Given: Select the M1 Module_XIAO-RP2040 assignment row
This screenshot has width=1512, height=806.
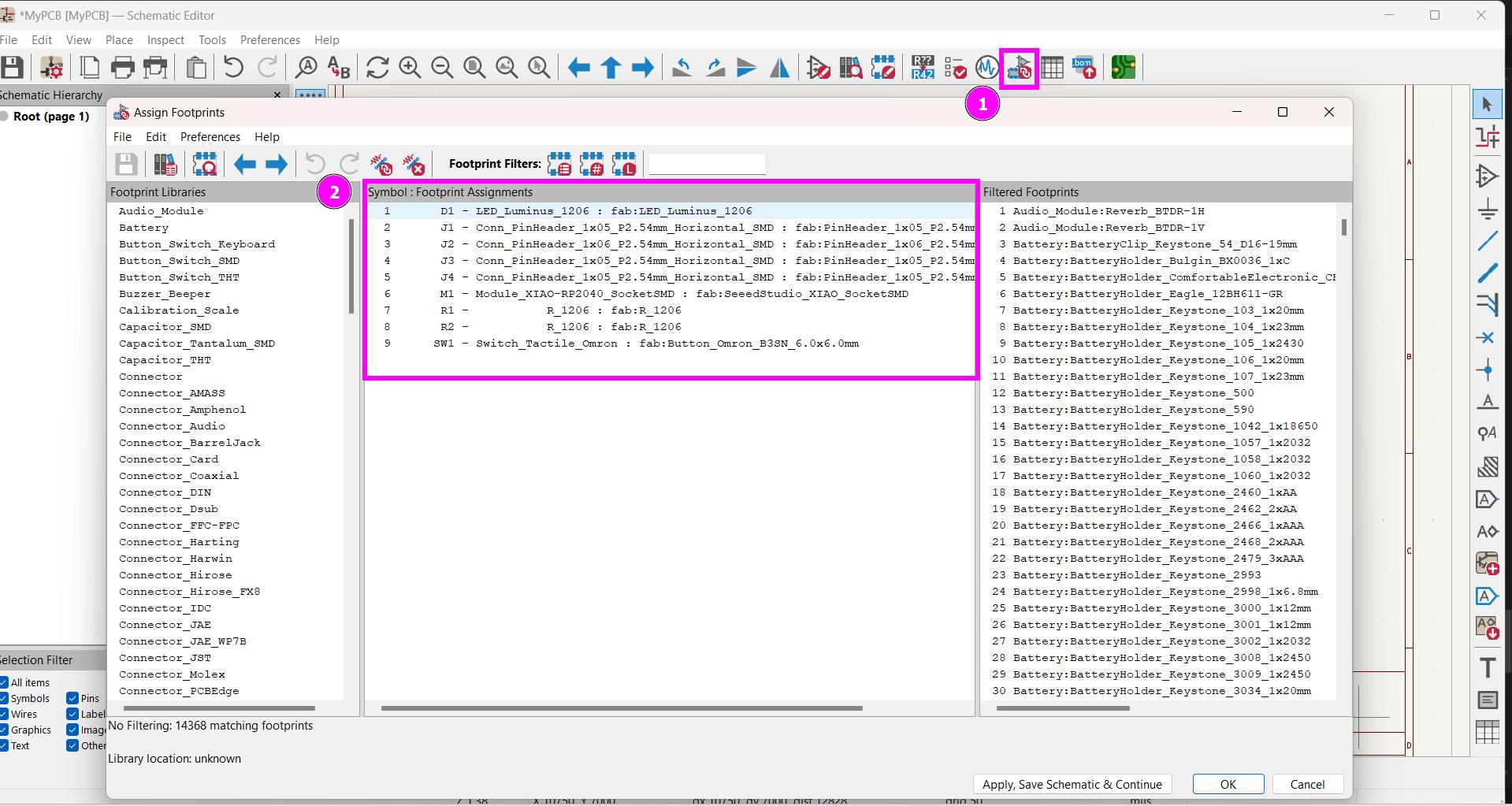Looking at the screenshot, I should tap(670, 294).
